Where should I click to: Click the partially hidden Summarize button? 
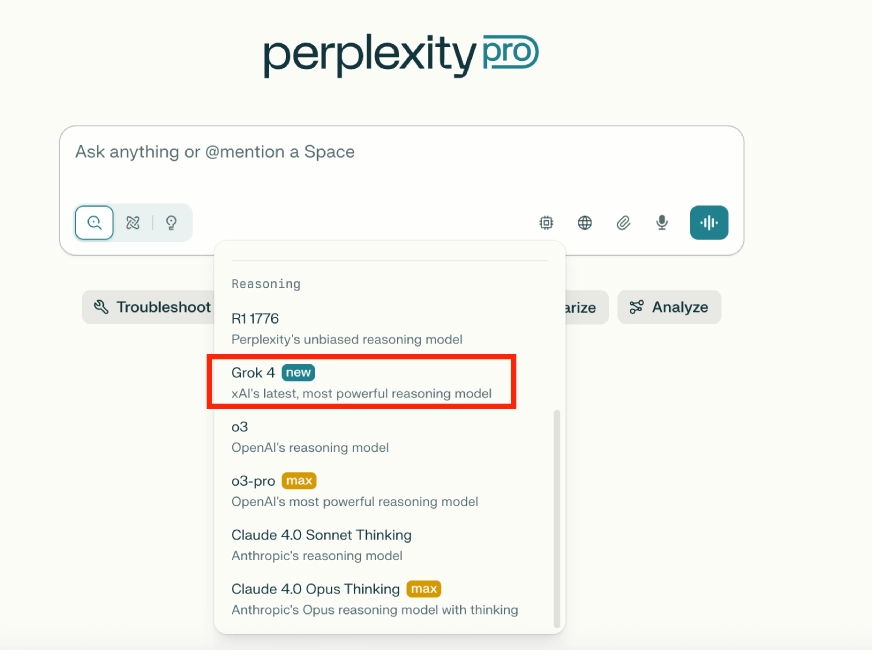587,307
